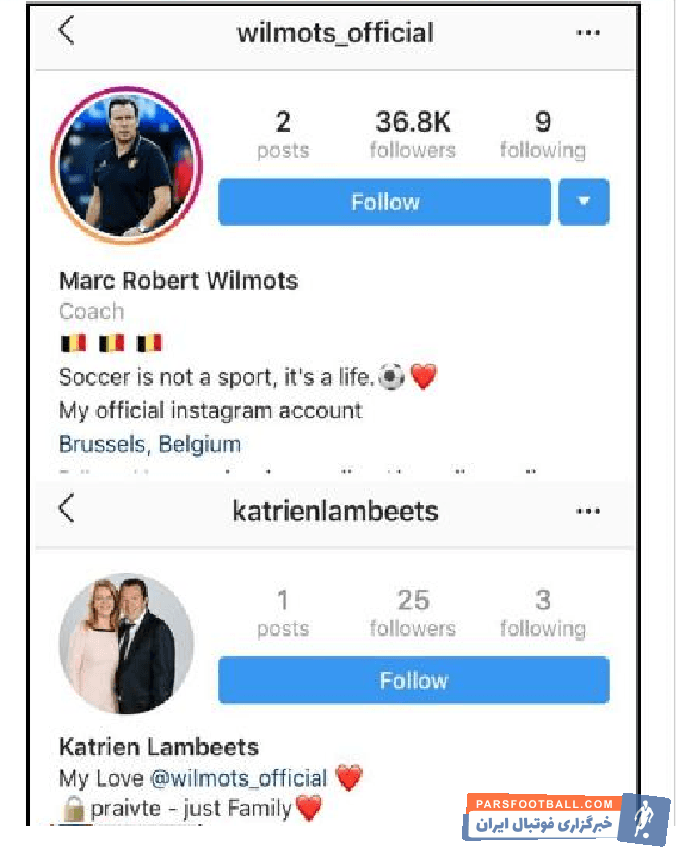View 9 following list of Wilmots

tap(543, 134)
